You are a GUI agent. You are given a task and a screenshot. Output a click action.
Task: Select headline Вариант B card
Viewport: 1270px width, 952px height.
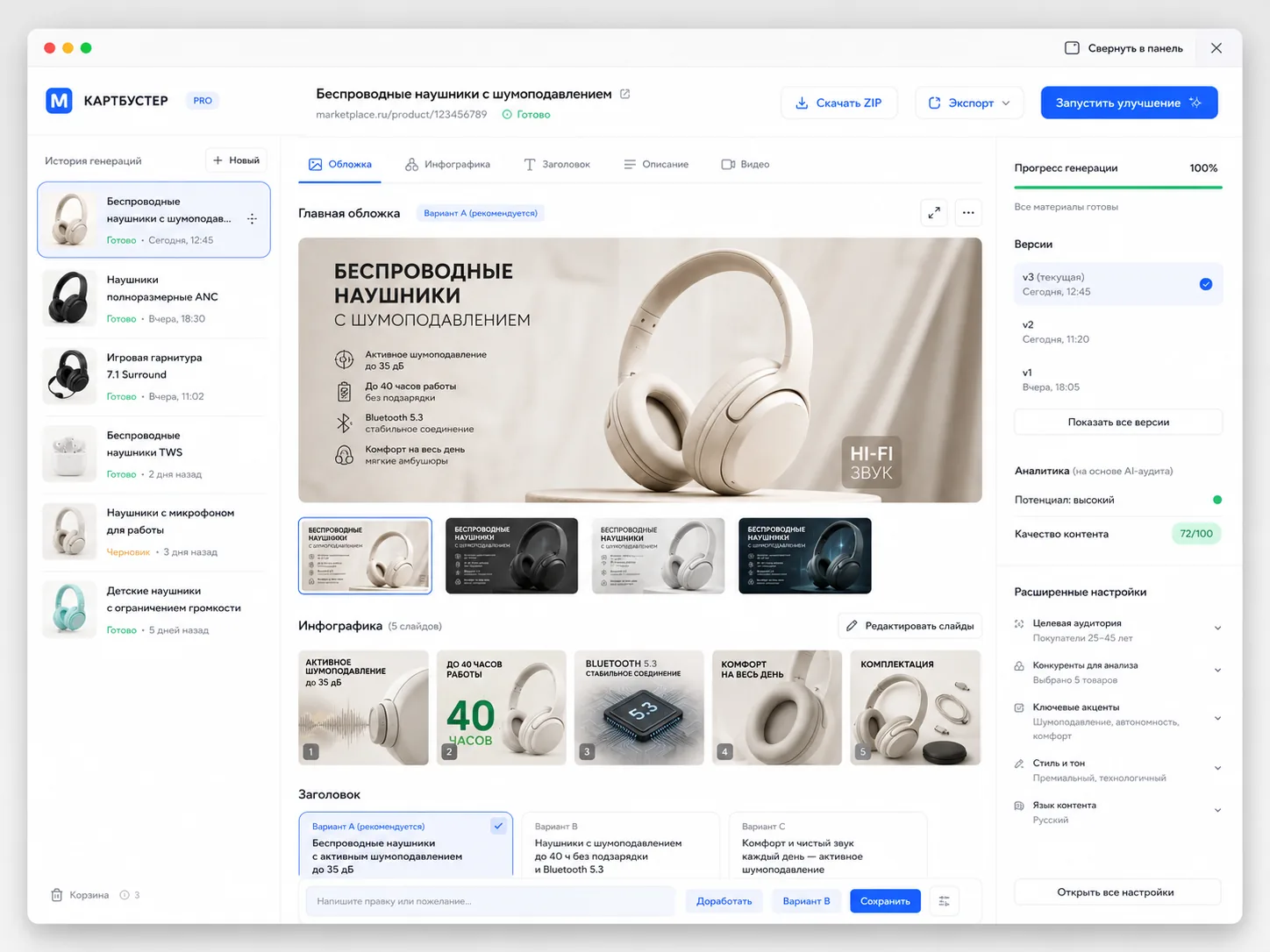(x=620, y=845)
